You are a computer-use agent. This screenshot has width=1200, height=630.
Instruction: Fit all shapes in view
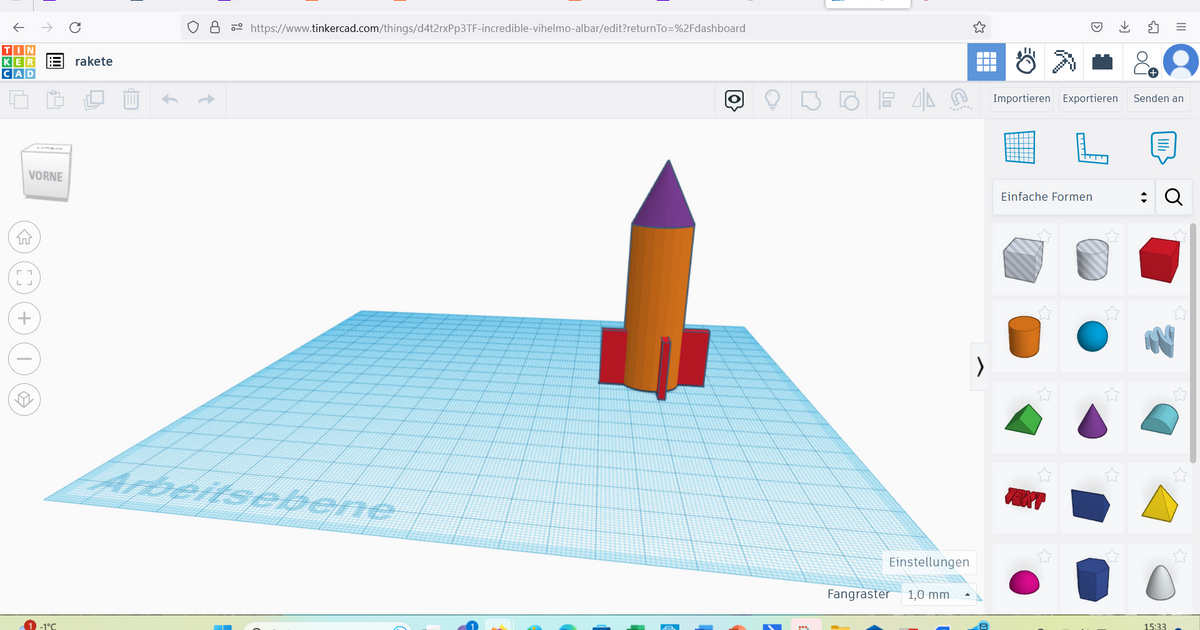pyautogui.click(x=25, y=278)
